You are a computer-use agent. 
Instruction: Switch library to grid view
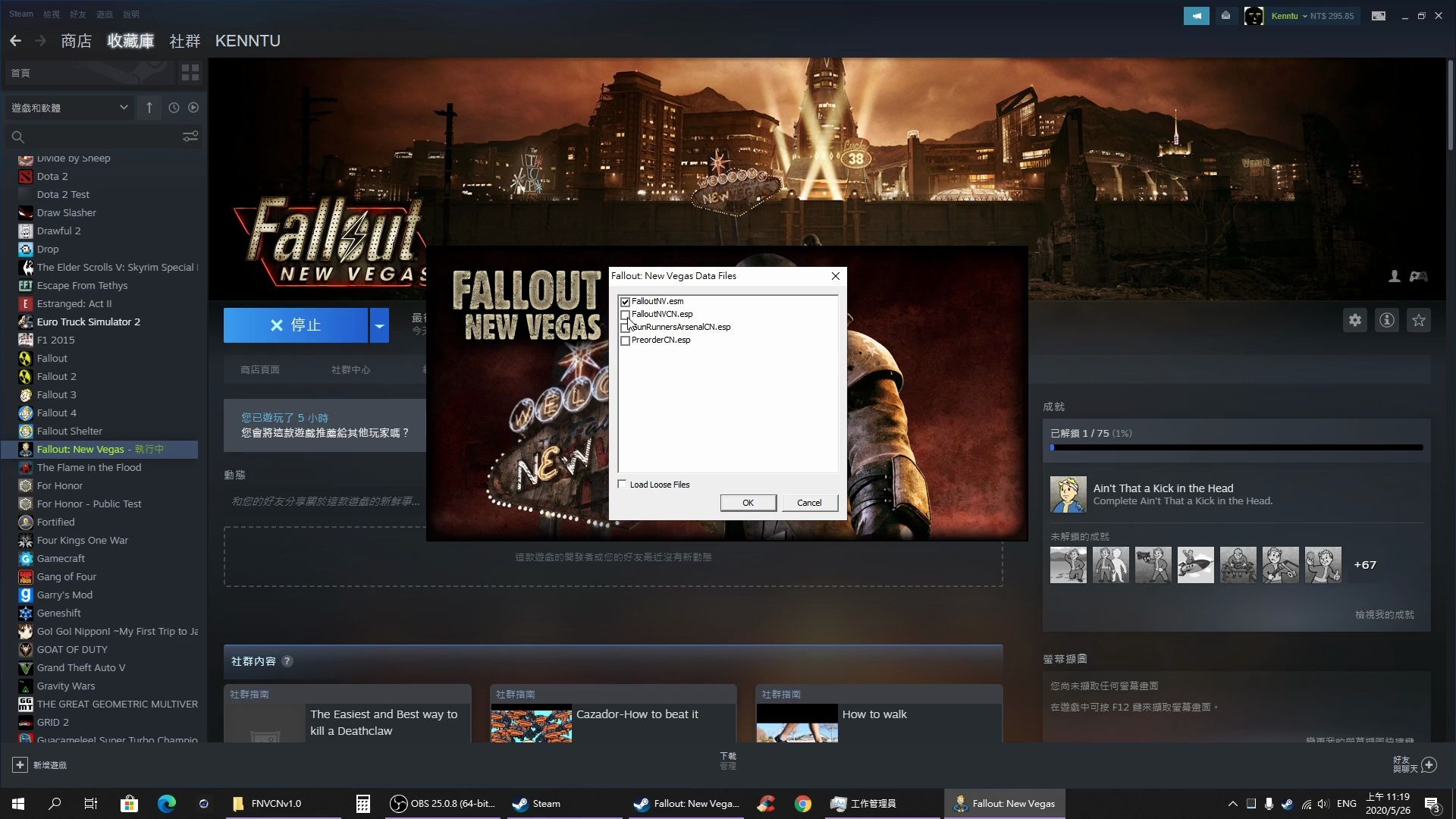(190, 73)
